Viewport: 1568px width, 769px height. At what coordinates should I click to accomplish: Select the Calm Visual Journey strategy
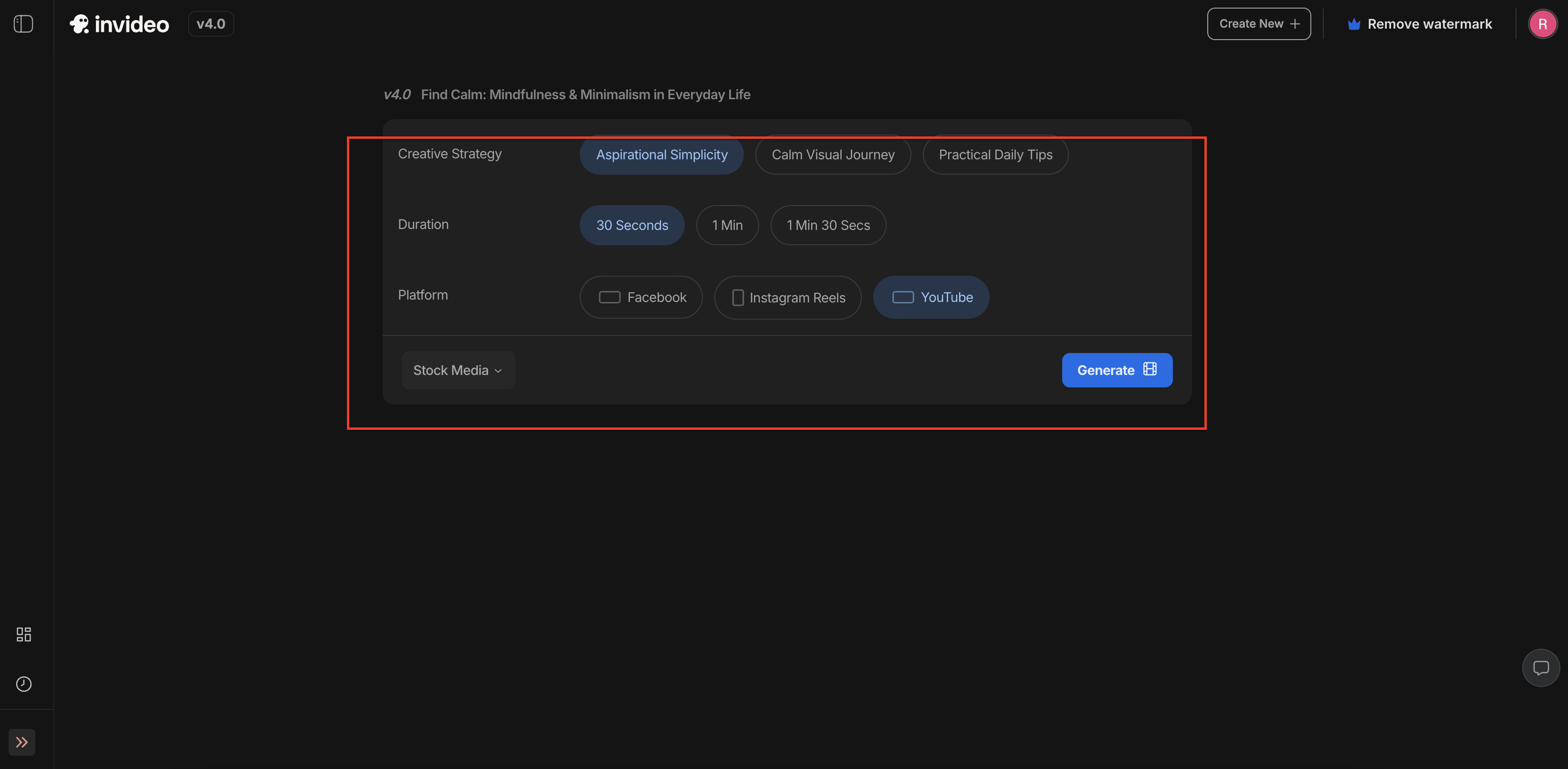point(833,155)
